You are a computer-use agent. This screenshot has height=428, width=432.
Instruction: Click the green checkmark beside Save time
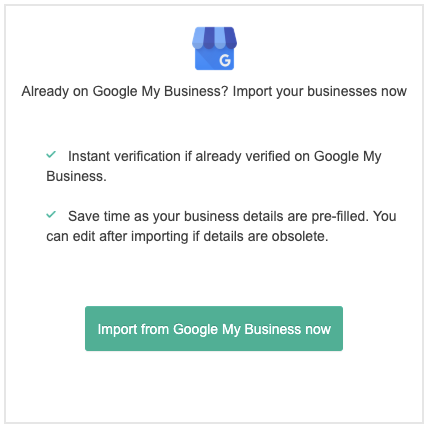coord(51,214)
